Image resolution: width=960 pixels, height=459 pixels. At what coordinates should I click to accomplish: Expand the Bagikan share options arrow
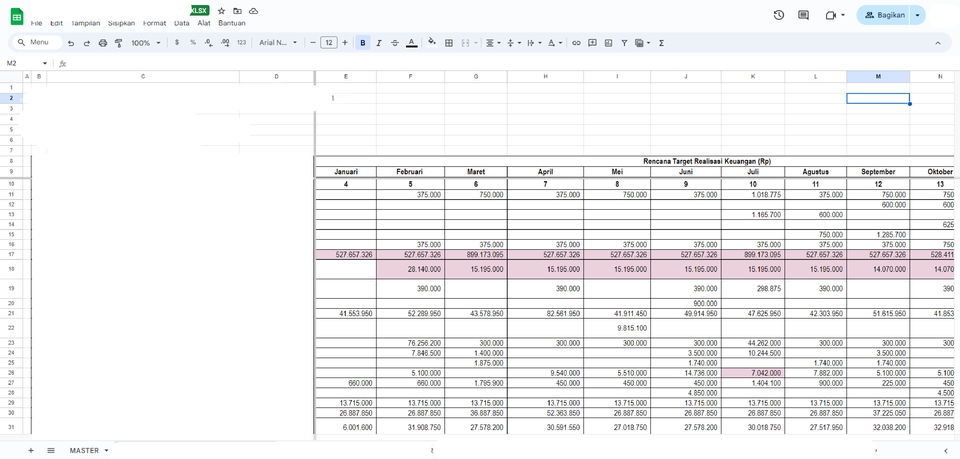click(x=917, y=15)
